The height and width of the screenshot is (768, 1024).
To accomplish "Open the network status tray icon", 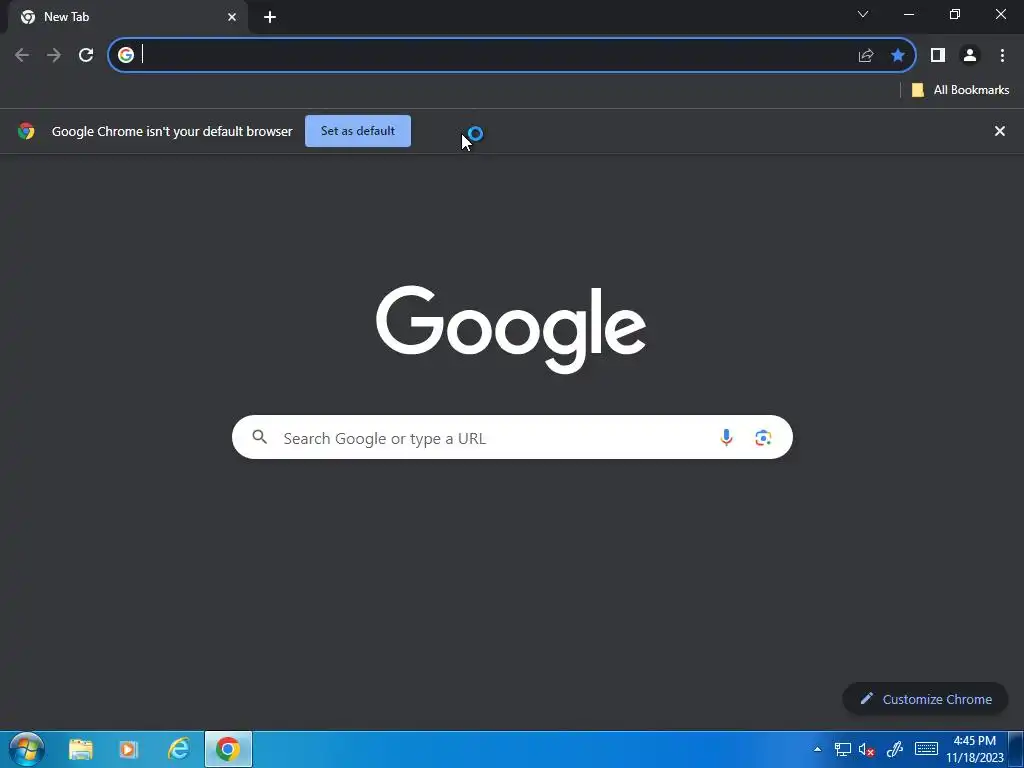I will point(842,749).
